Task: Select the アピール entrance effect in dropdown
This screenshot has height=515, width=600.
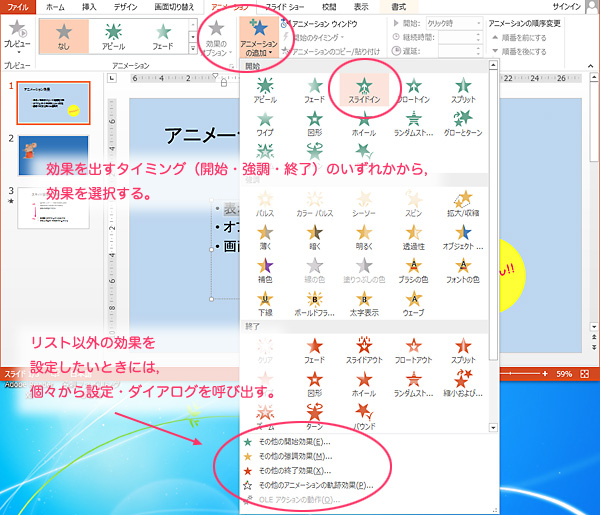Action: 265,90
